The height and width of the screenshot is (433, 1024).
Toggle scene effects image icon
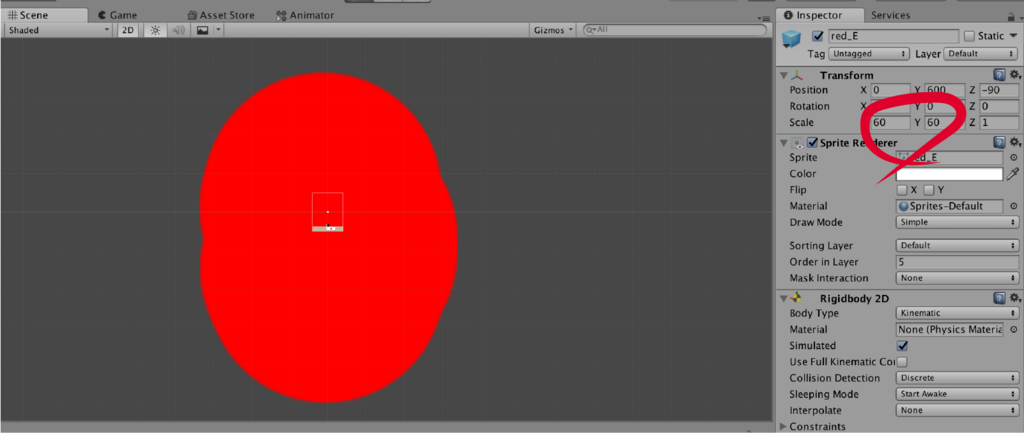(x=202, y=30)
